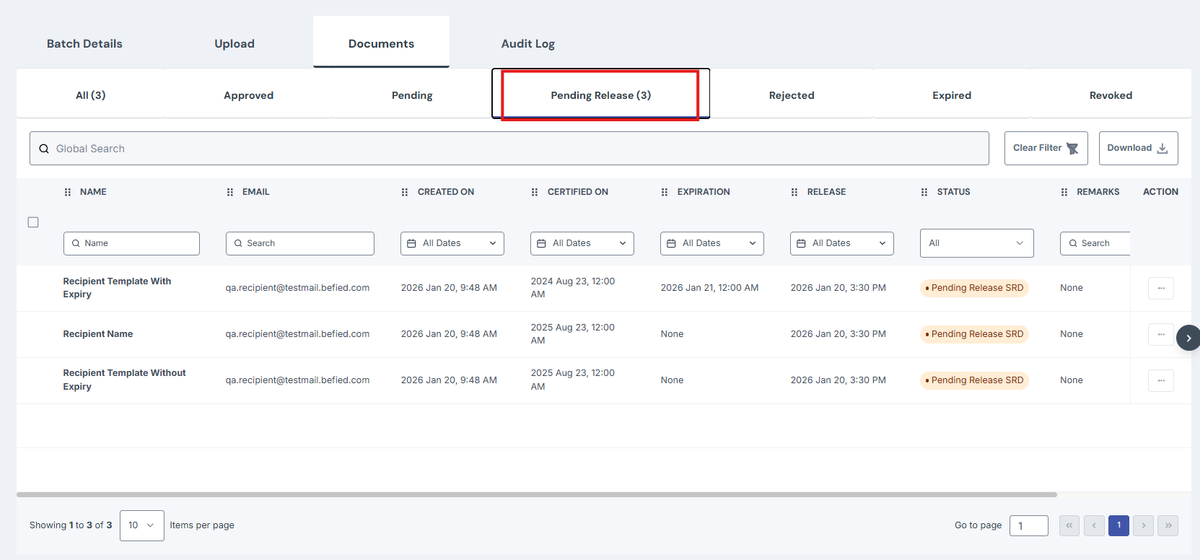This screenshot has width=1200, height=560.
Task: Click Recipient Template With Expiry name
Action: (117, 288)
